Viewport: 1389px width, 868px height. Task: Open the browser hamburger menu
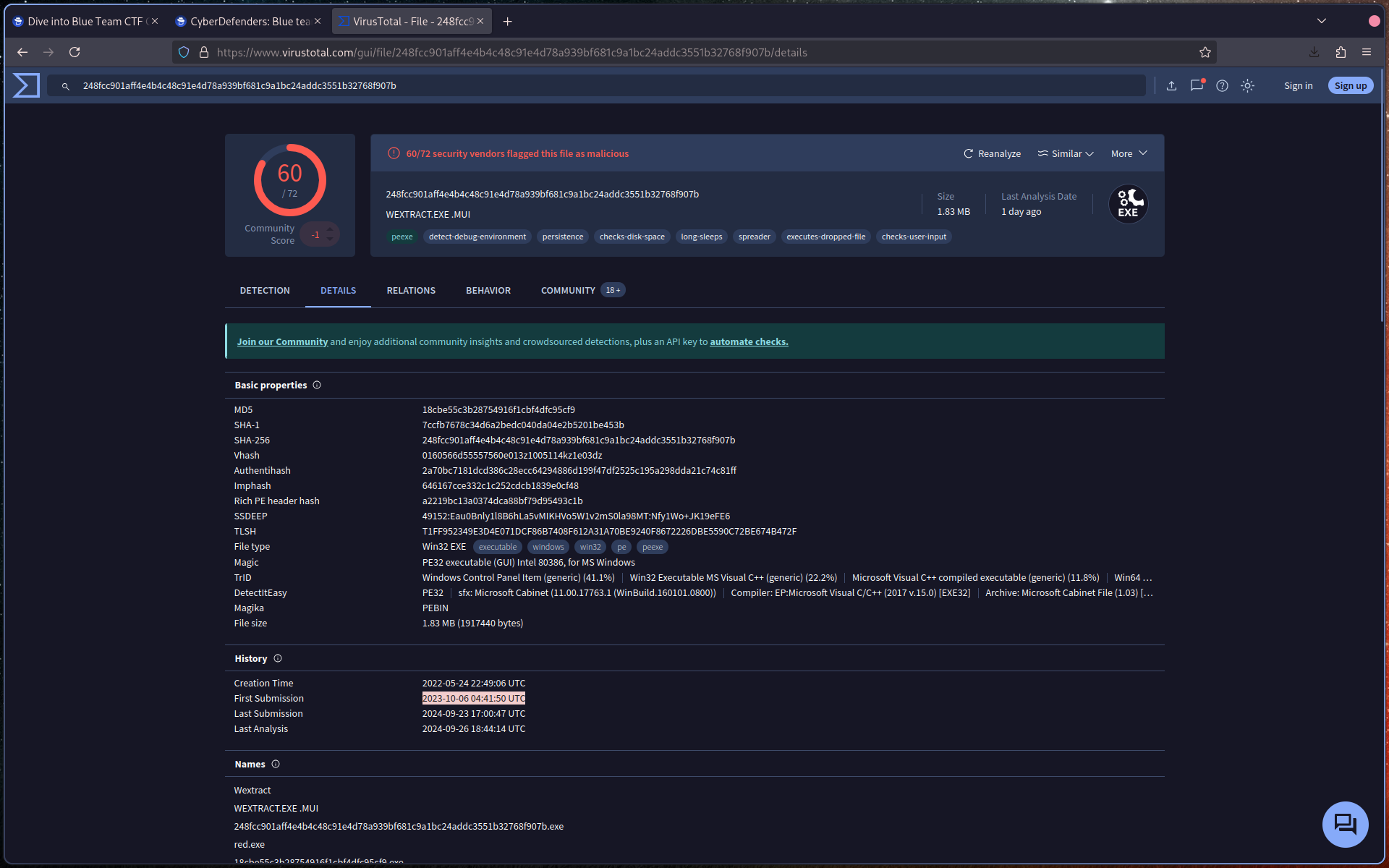(x=1367, y=52)
